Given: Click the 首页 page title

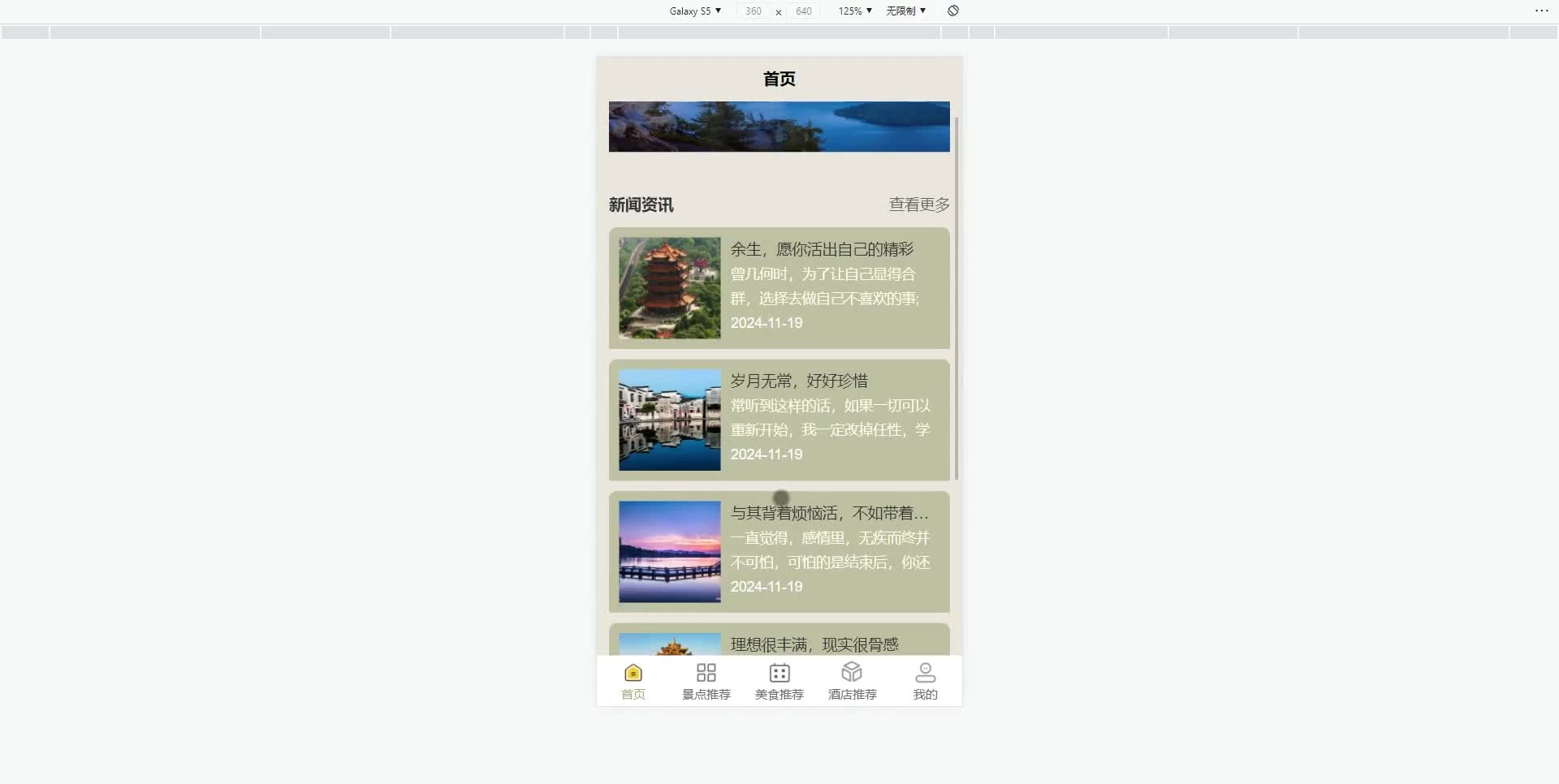Looking at the screenshot, I should (x=779, y=79).
